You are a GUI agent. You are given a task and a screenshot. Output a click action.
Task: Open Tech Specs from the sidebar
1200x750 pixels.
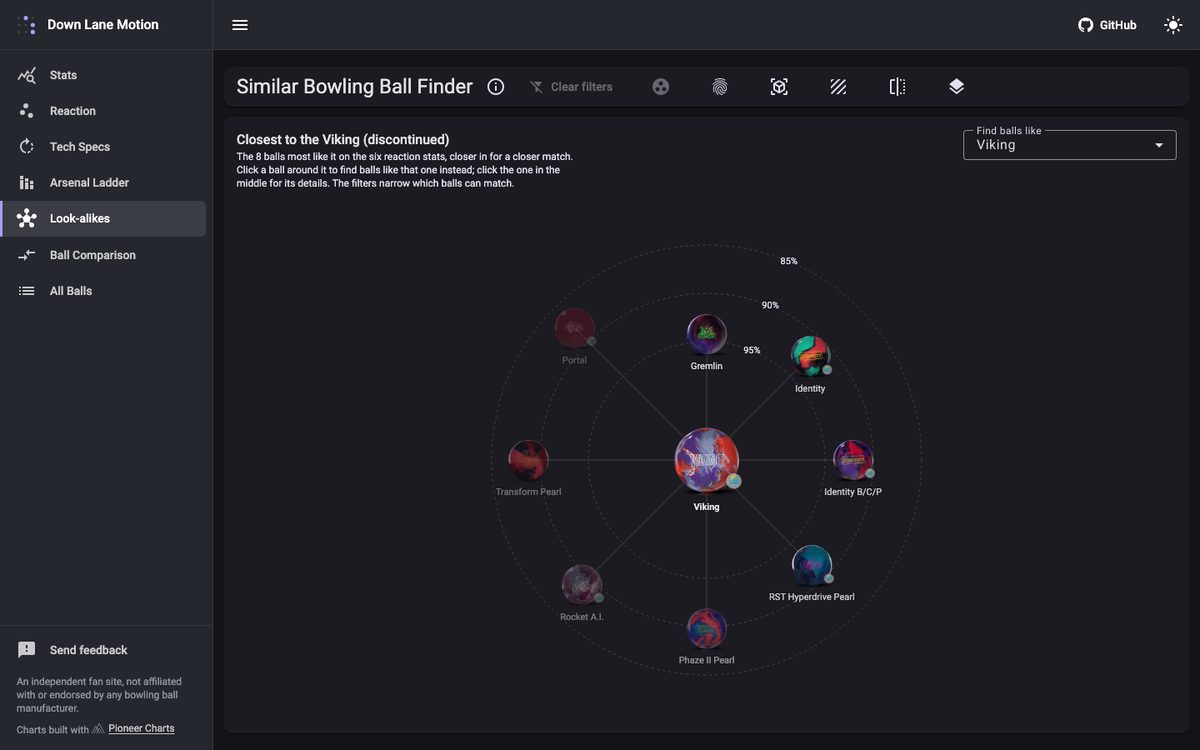click(x=103, y=147)
